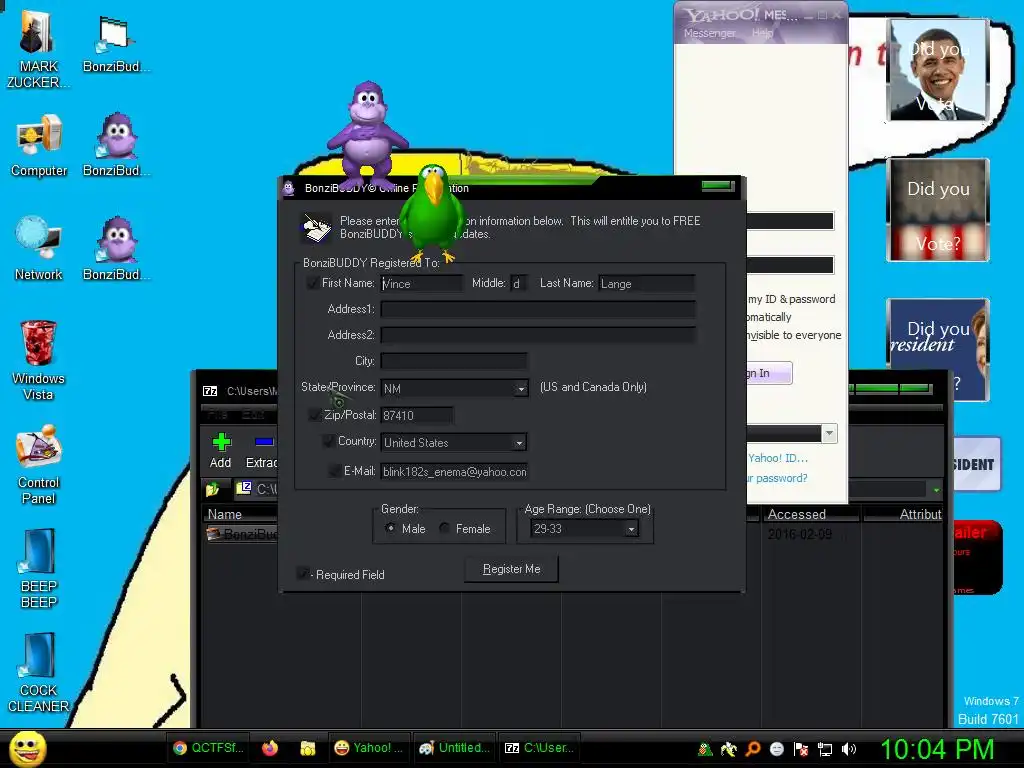This screenshot has width=1024, height=768.
Task: Open the Network desktop icon
Action: pyautogui.click(x=39, y=248)
